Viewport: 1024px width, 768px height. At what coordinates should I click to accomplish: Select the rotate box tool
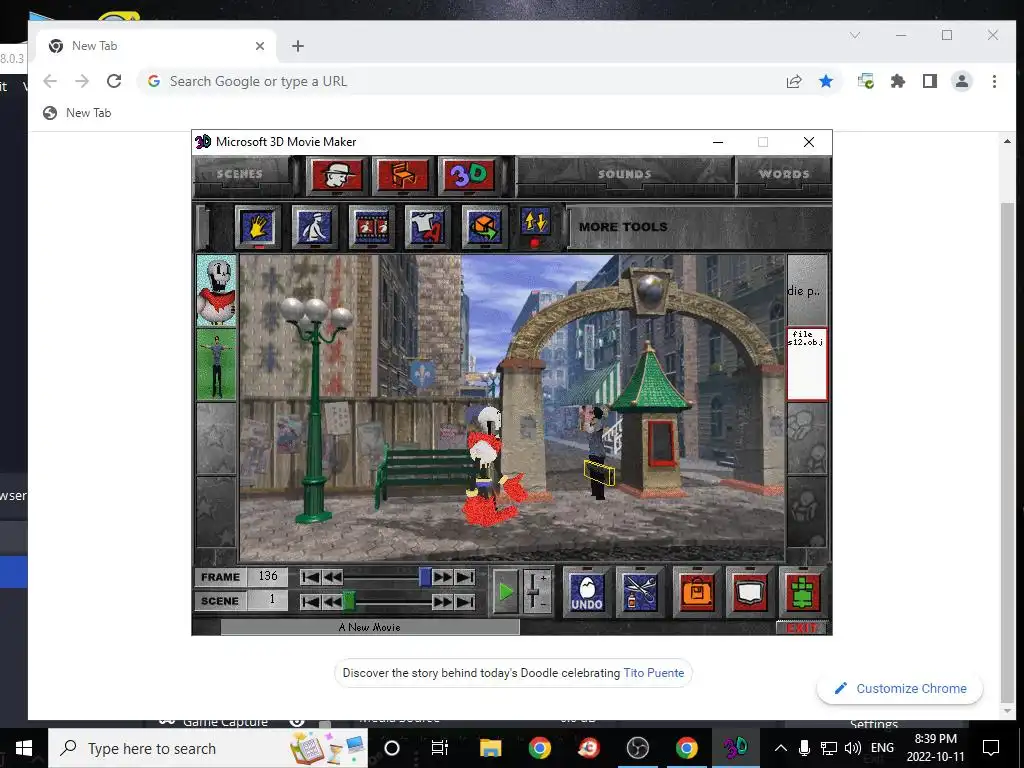click(484, 227)
